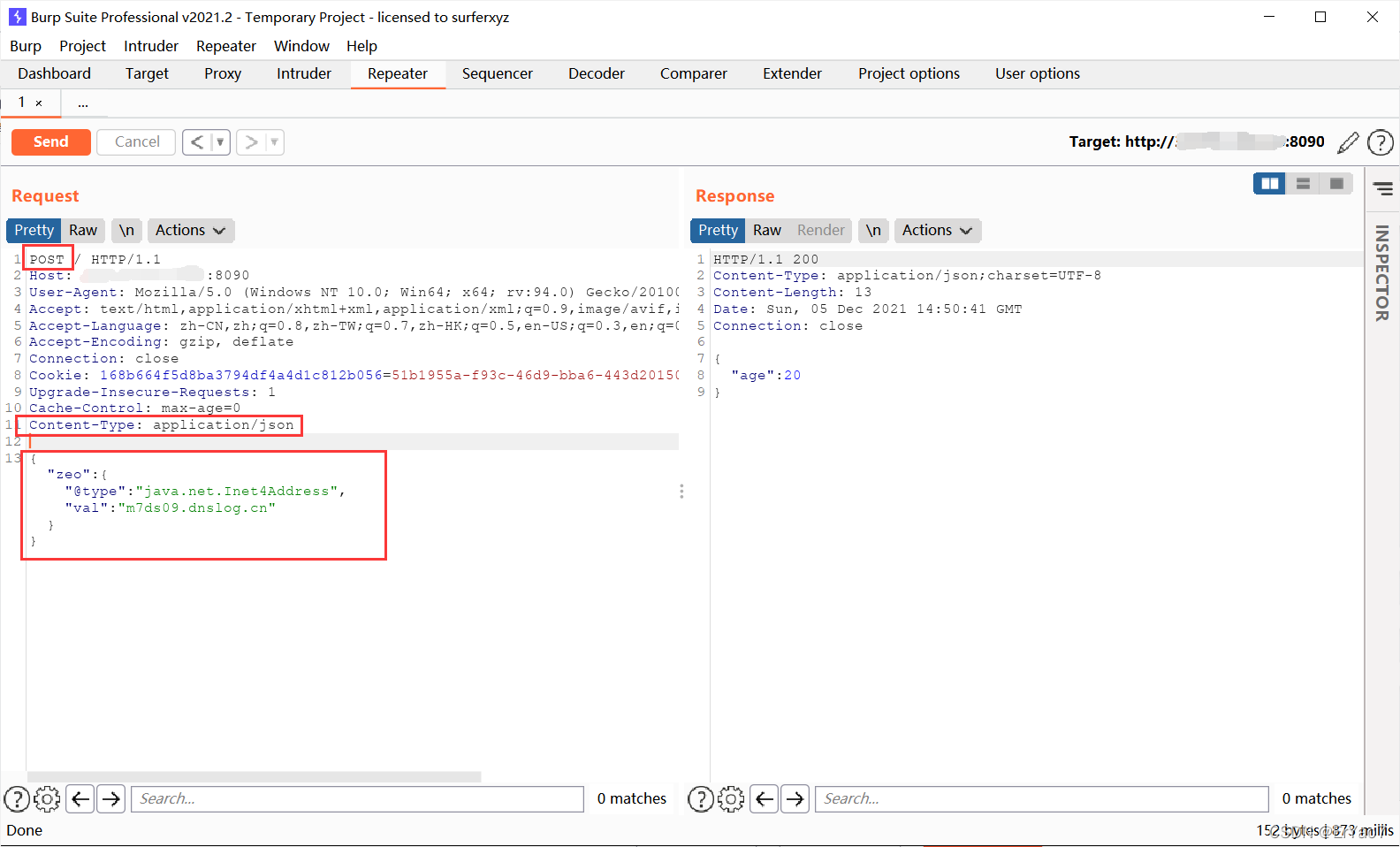The height and width of the screenshot is (847, 1400).
Task: Jump to previous request search match arrow
Action: click(x=80, y=799)
